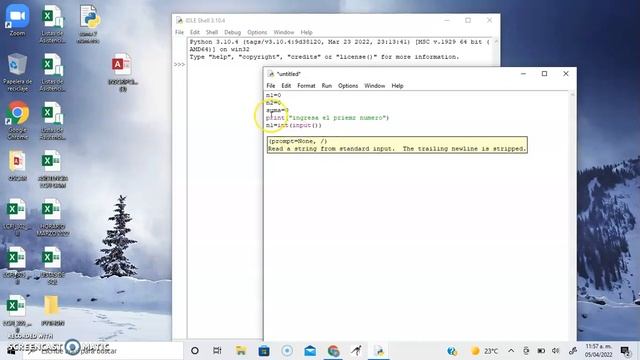
Task: Close the IDLE Shell window
Action: [489, 20]
